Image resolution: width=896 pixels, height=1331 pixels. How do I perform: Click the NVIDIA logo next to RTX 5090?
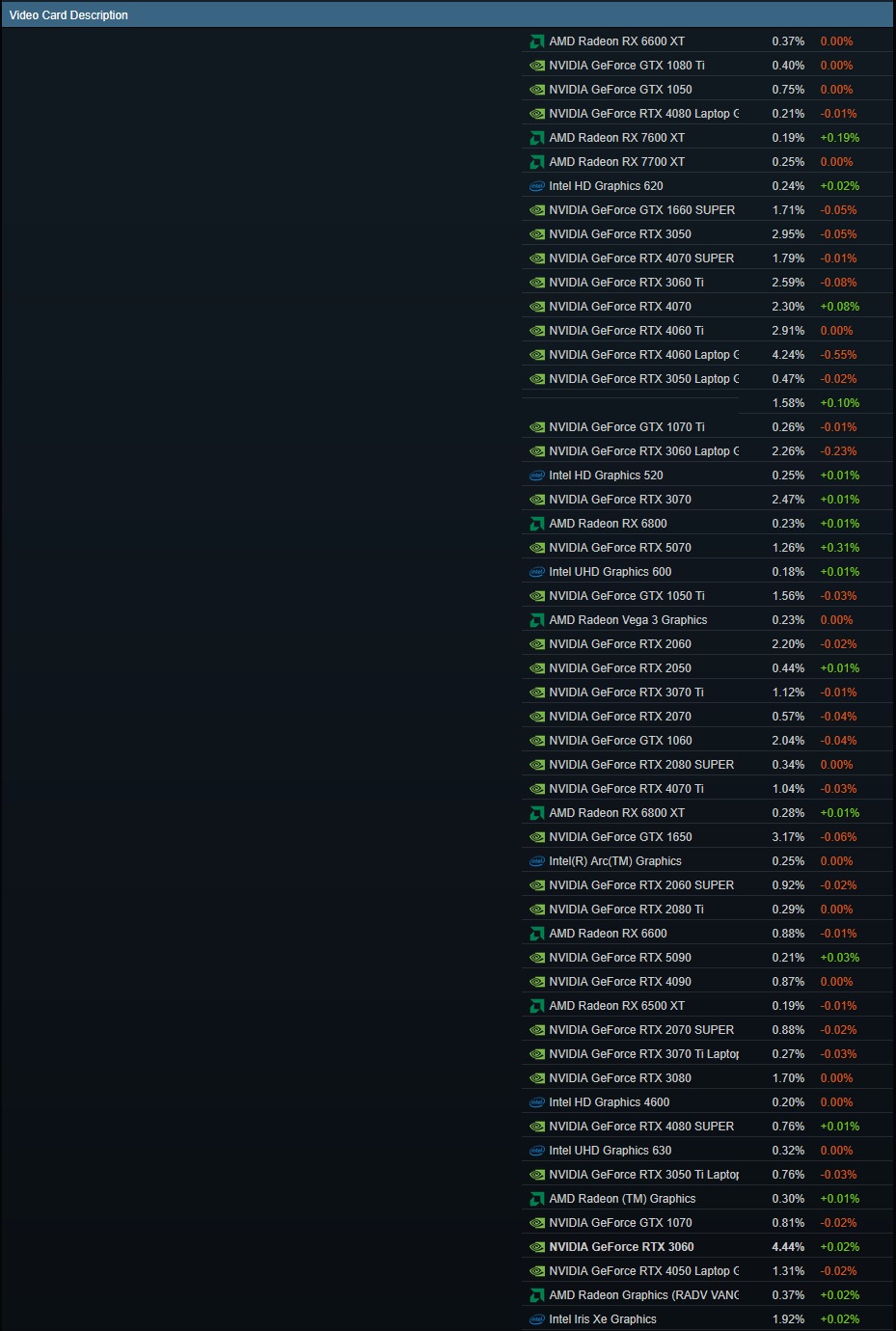pos(537,958)
